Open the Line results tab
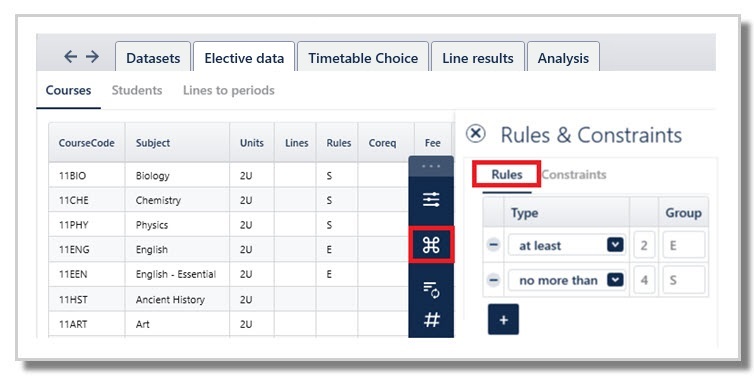Screen dimensions: 754x379 point(478,58)
